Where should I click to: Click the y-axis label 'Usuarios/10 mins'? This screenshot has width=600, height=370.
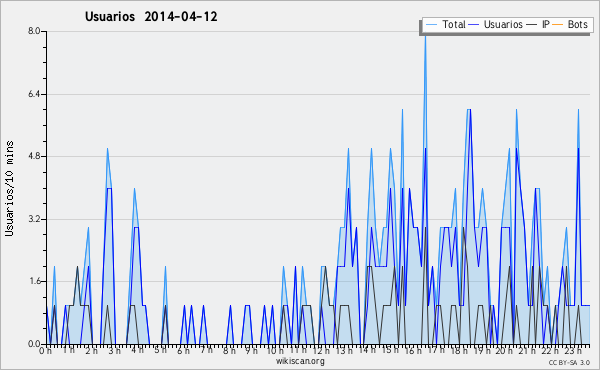click(10, 188)
